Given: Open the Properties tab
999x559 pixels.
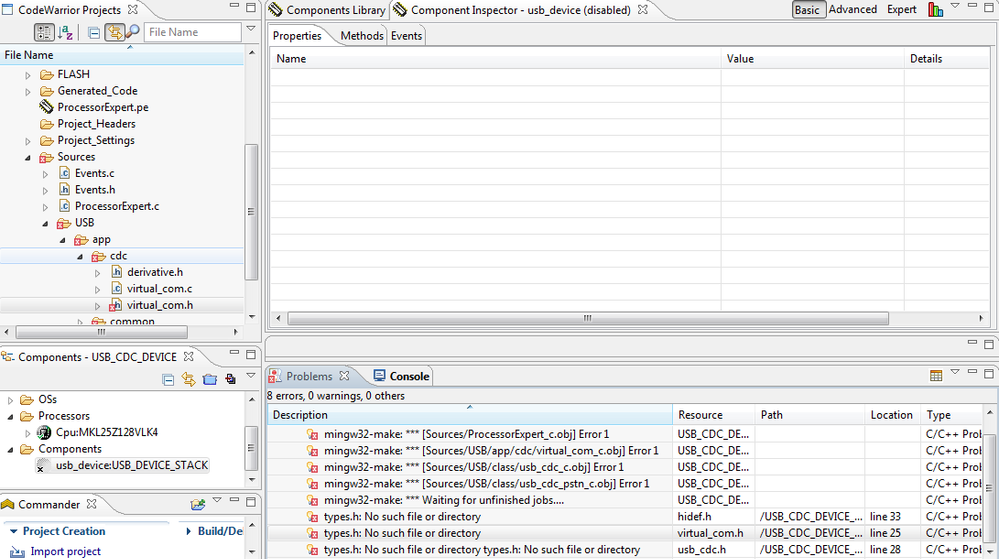Looking at the screenshot, I should 297,36.
